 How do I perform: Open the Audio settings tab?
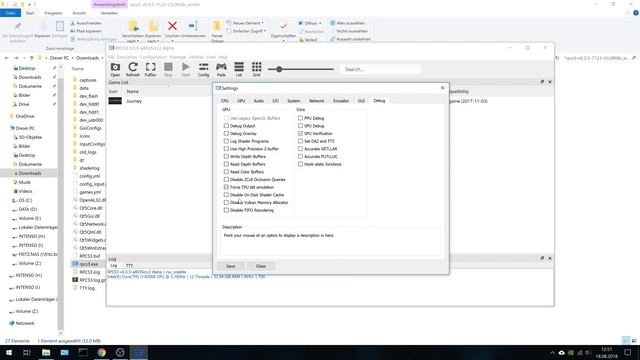[259, 101]
